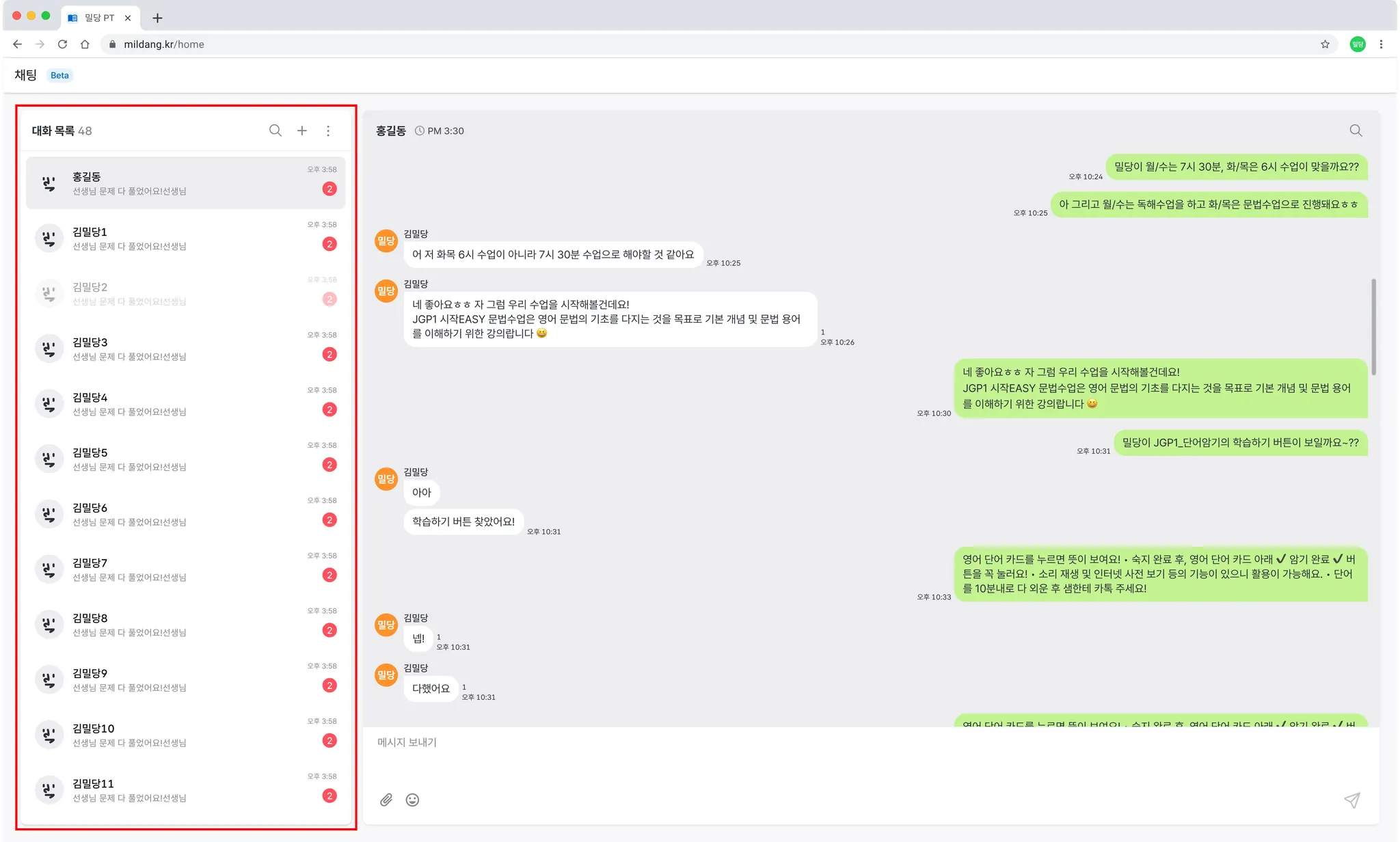Viewport: 1400px width, 842px height.
Task: Click the 김밀당 orange avatar in chat
Action: (x=386, y=241)
